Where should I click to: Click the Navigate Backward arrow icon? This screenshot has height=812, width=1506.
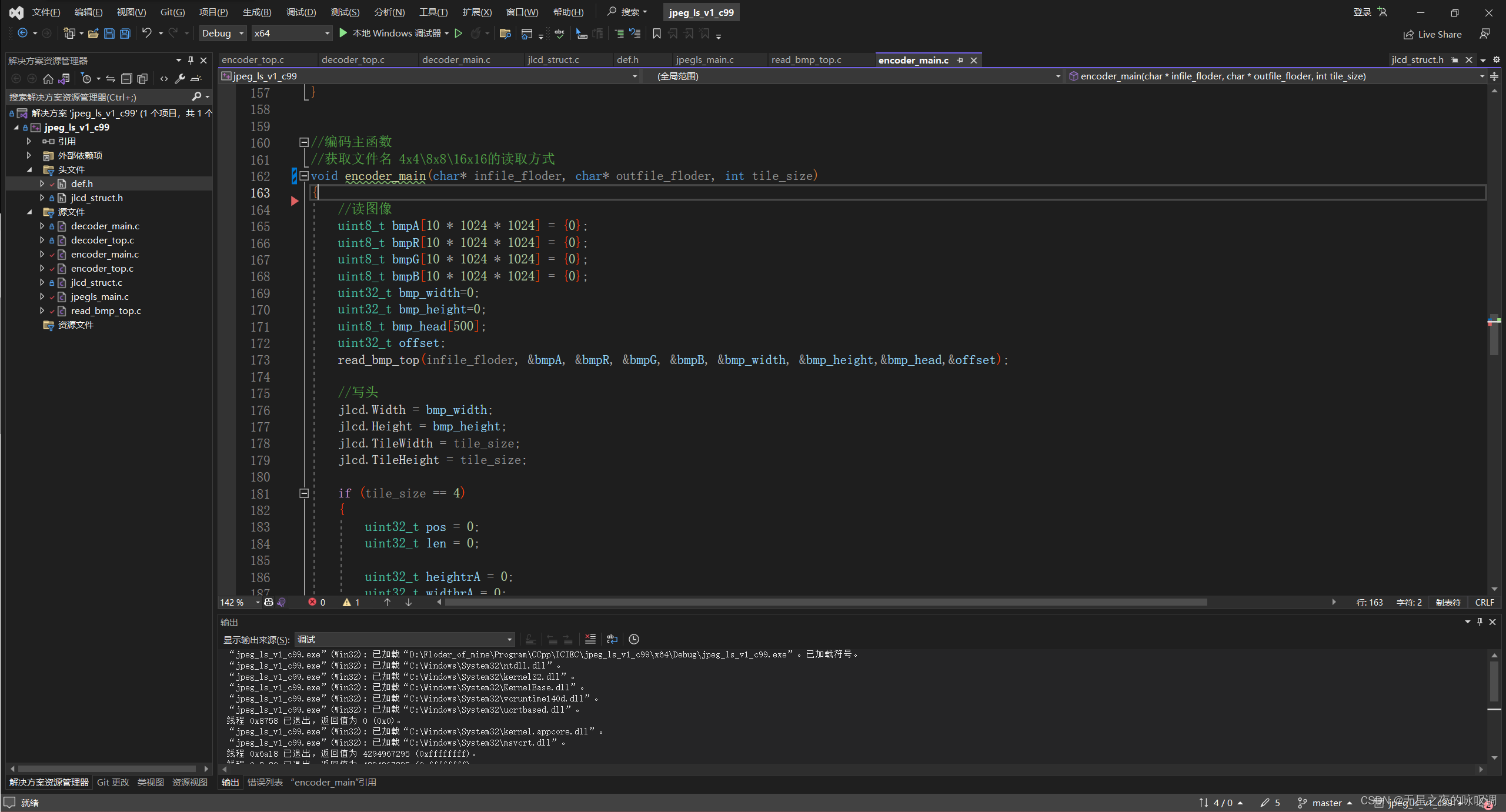point(22,34)
